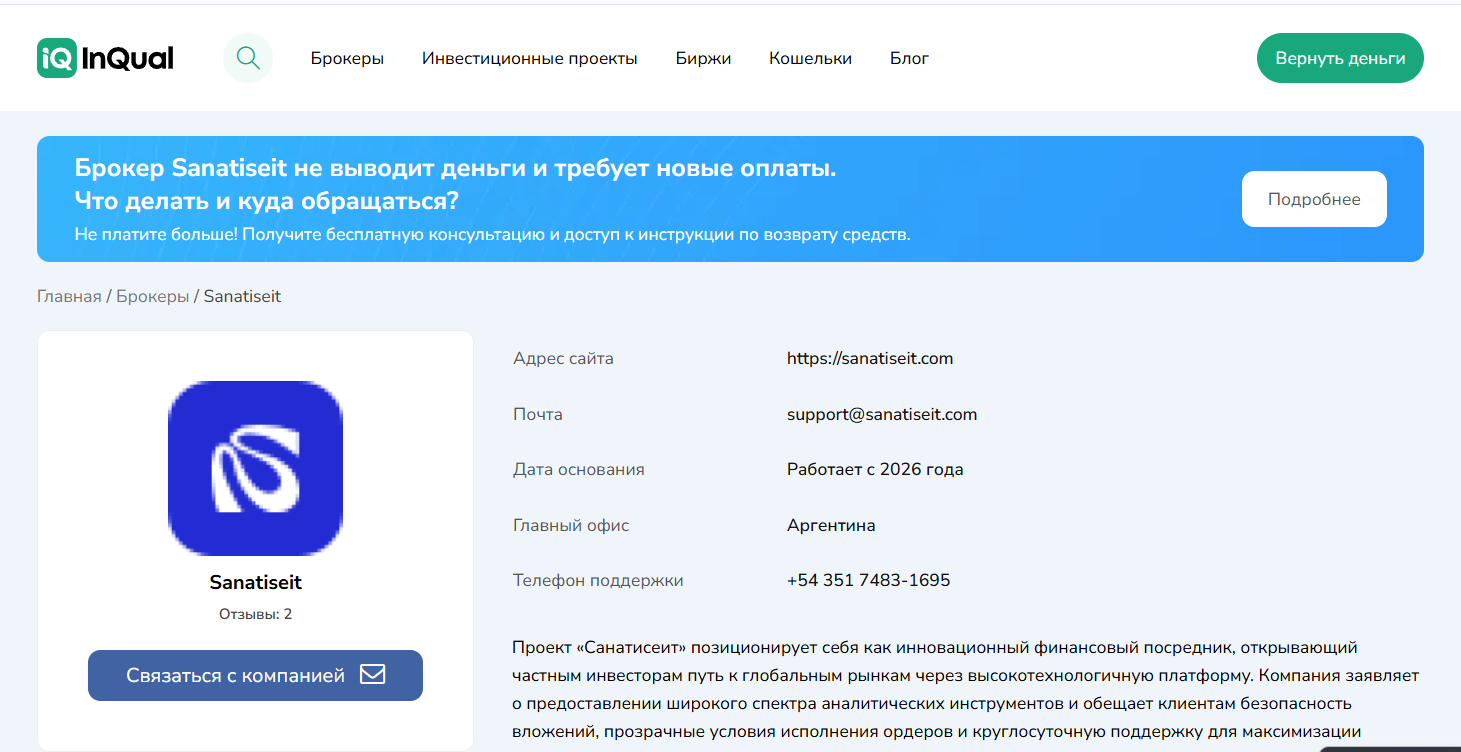The height and width of the screenshot is (752, 1461).
Task: Click the banner line Что делать и куда обращаться?
Action: coord(267,201)
